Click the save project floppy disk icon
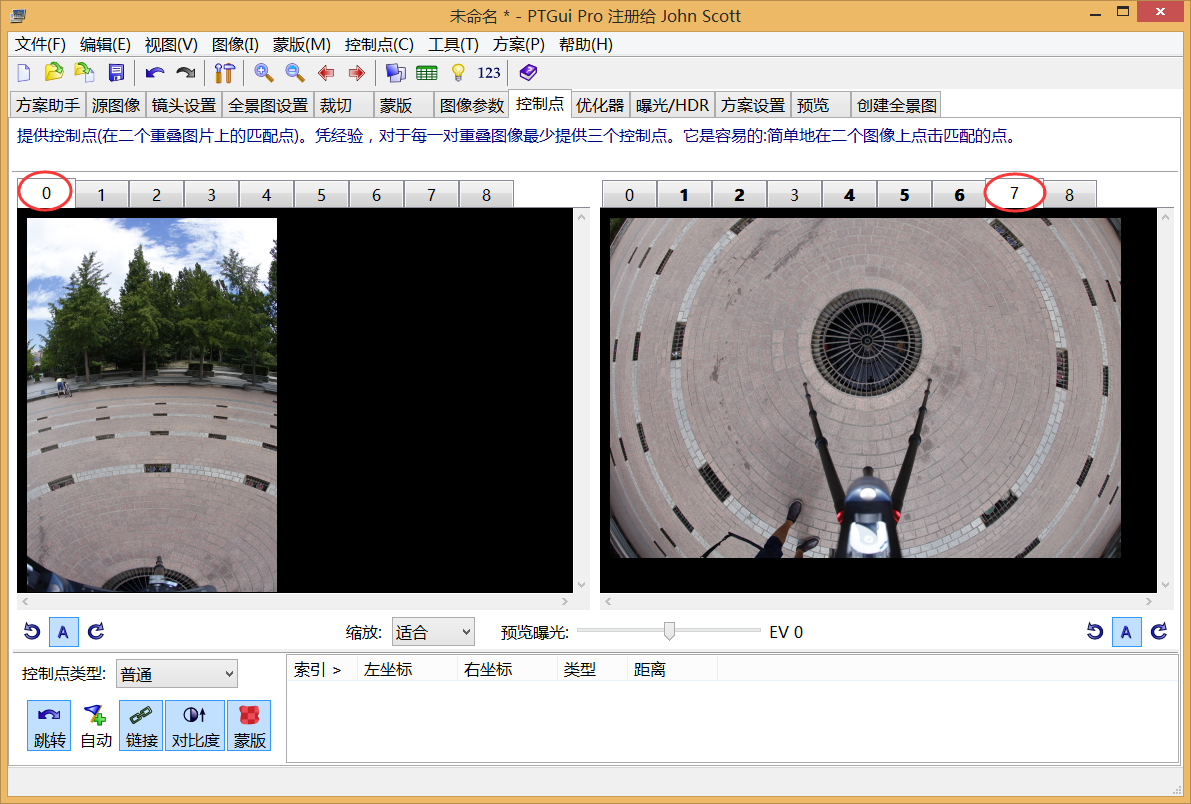The image size is (1191, 804). tap(116, 72)
